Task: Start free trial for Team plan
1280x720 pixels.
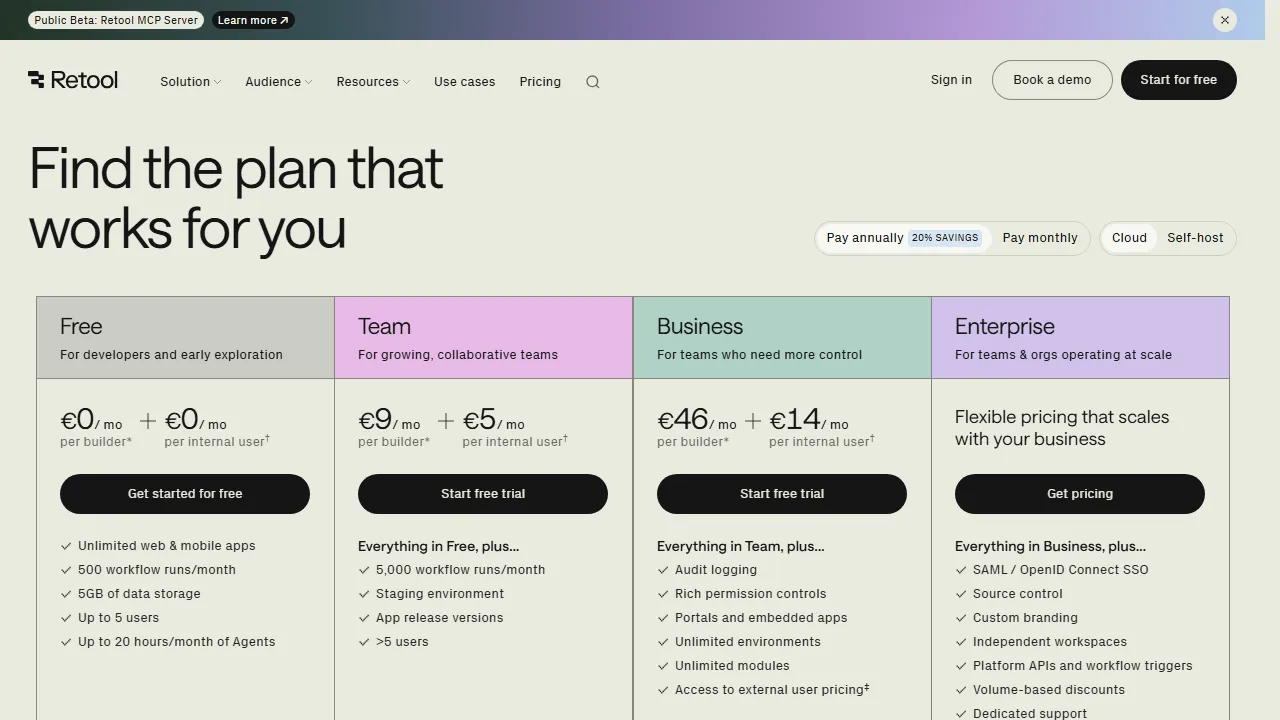Action: 483,494
